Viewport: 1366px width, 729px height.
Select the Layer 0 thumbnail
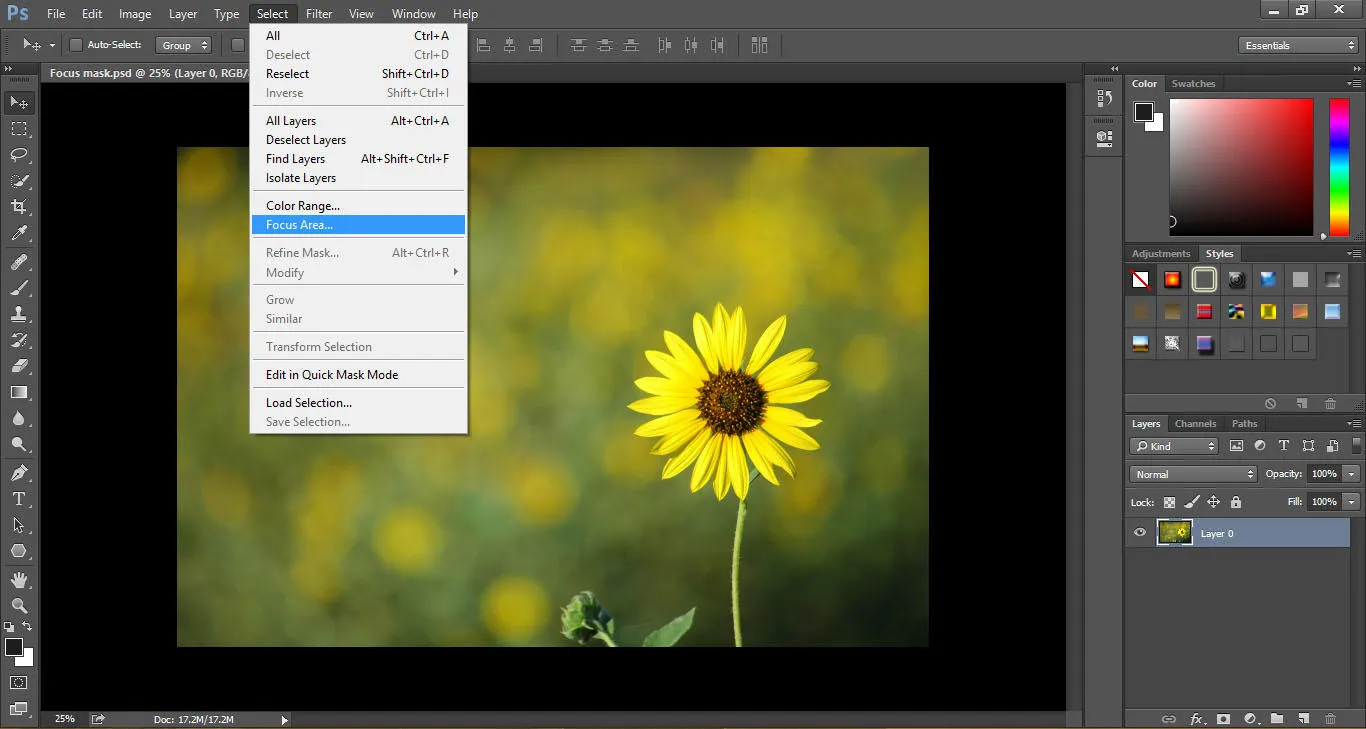click(x=1175, y=533)
